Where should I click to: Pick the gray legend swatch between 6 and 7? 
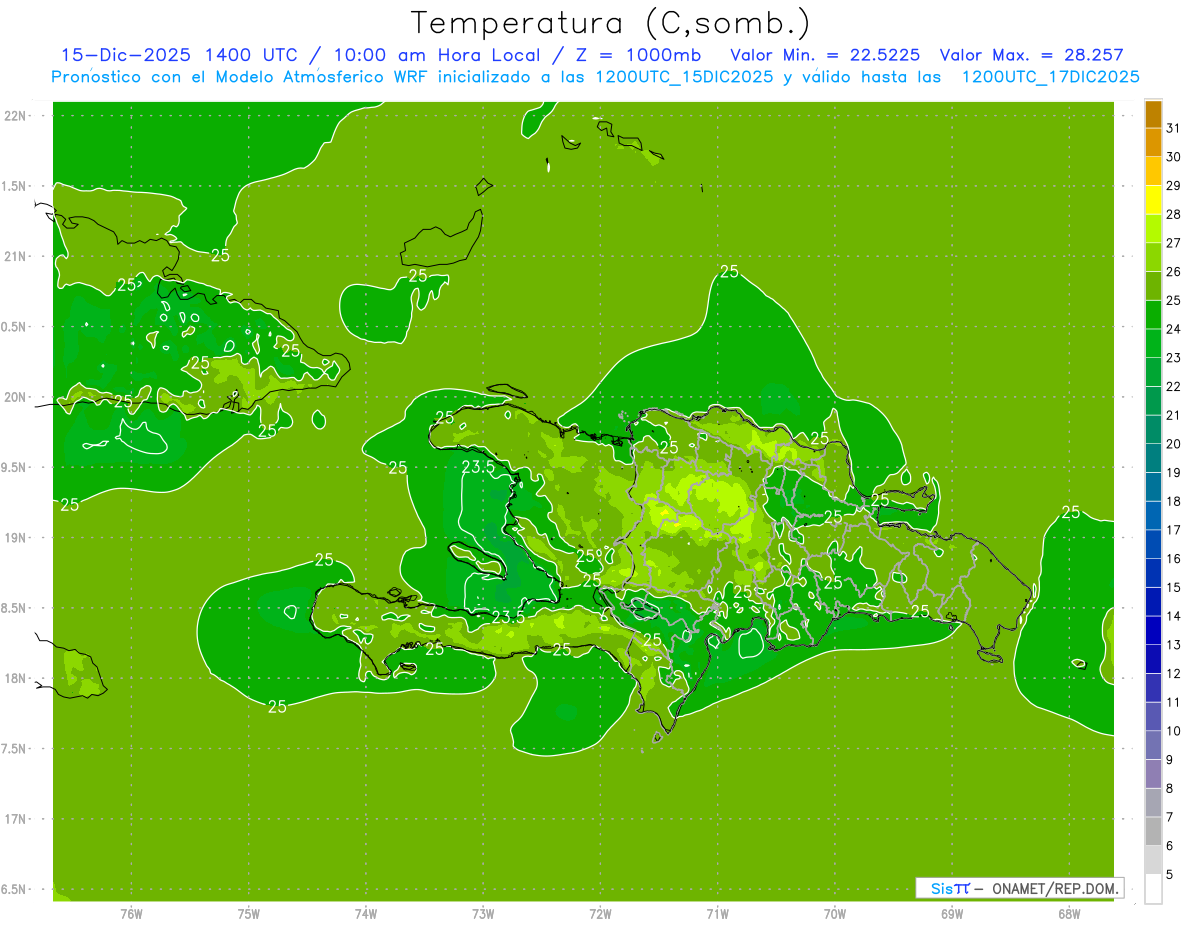click(1153, 831)
